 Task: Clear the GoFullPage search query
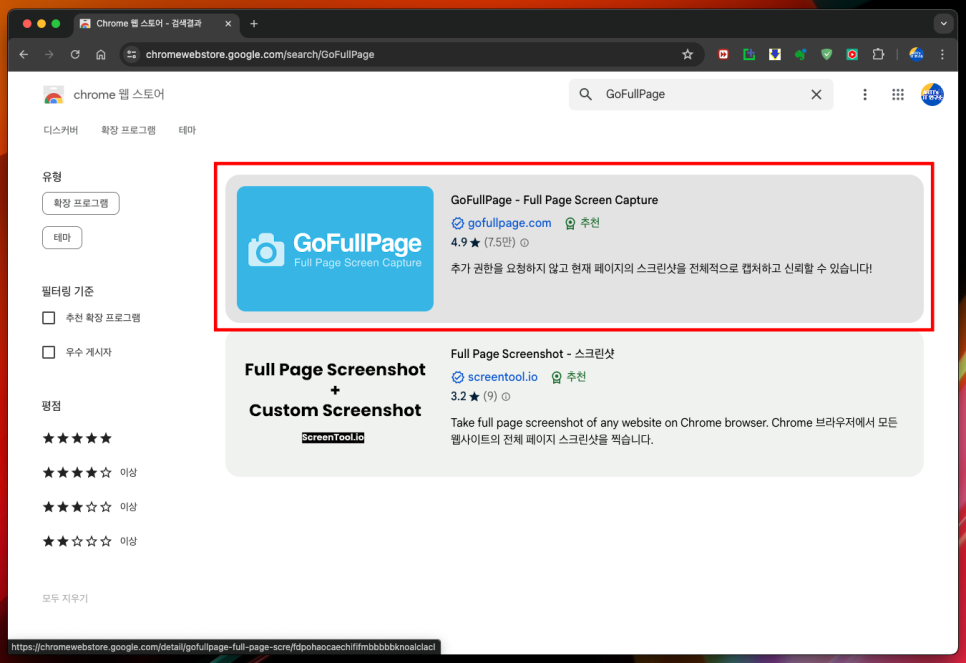click(x=816, y=94)
